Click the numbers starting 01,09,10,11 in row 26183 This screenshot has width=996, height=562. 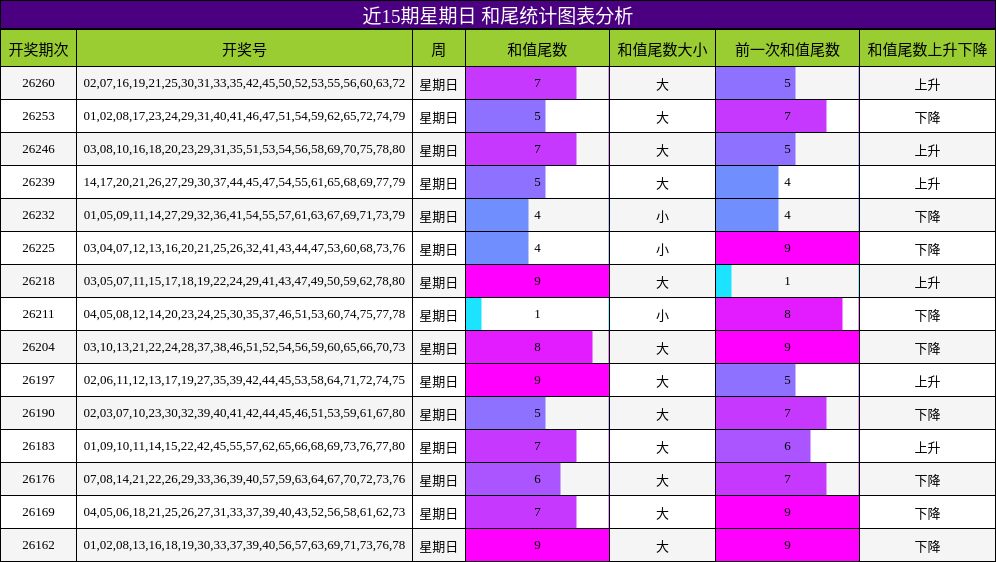(x=245, y=446)
